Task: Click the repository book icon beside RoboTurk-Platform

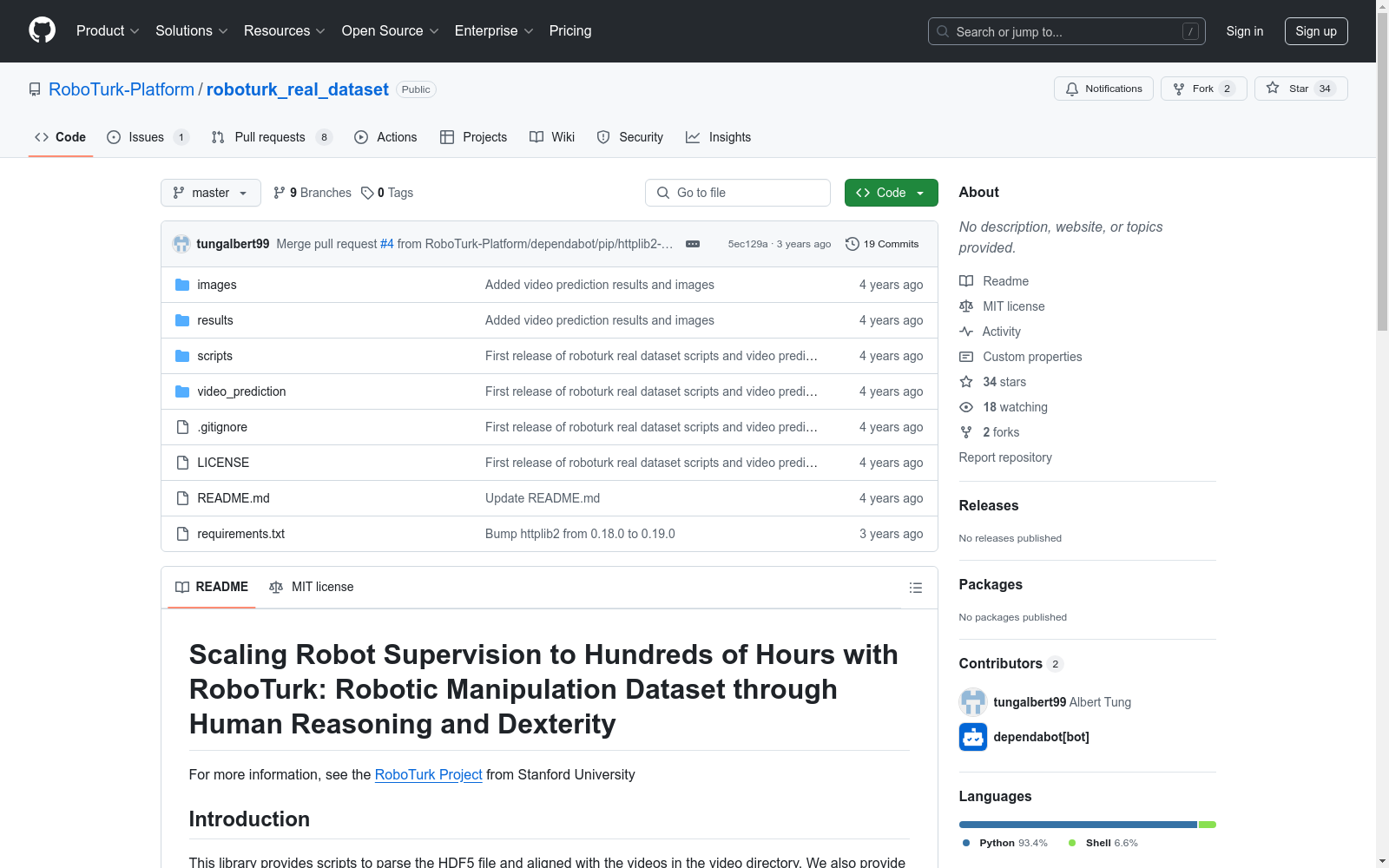Action: point(35,89)
